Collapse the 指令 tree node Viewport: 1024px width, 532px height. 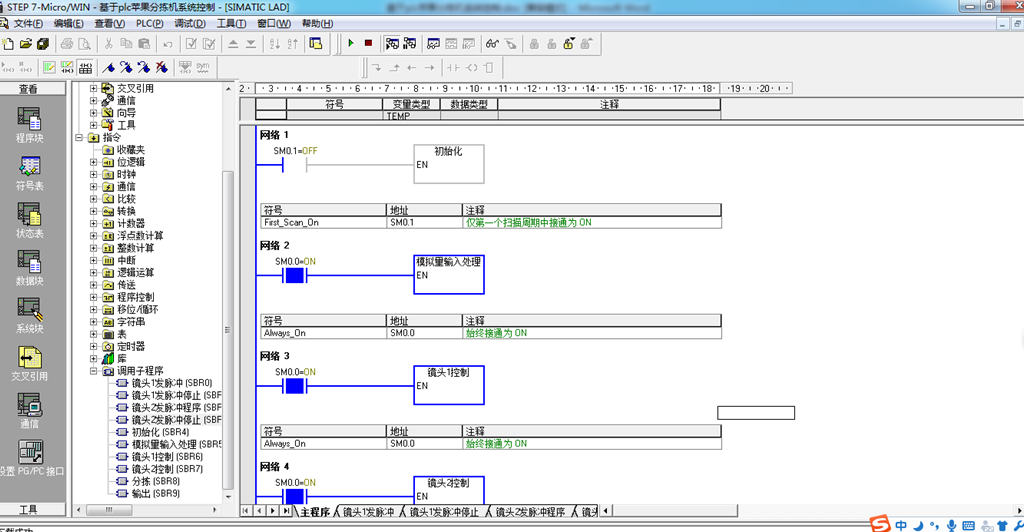(x=79, y=138)
